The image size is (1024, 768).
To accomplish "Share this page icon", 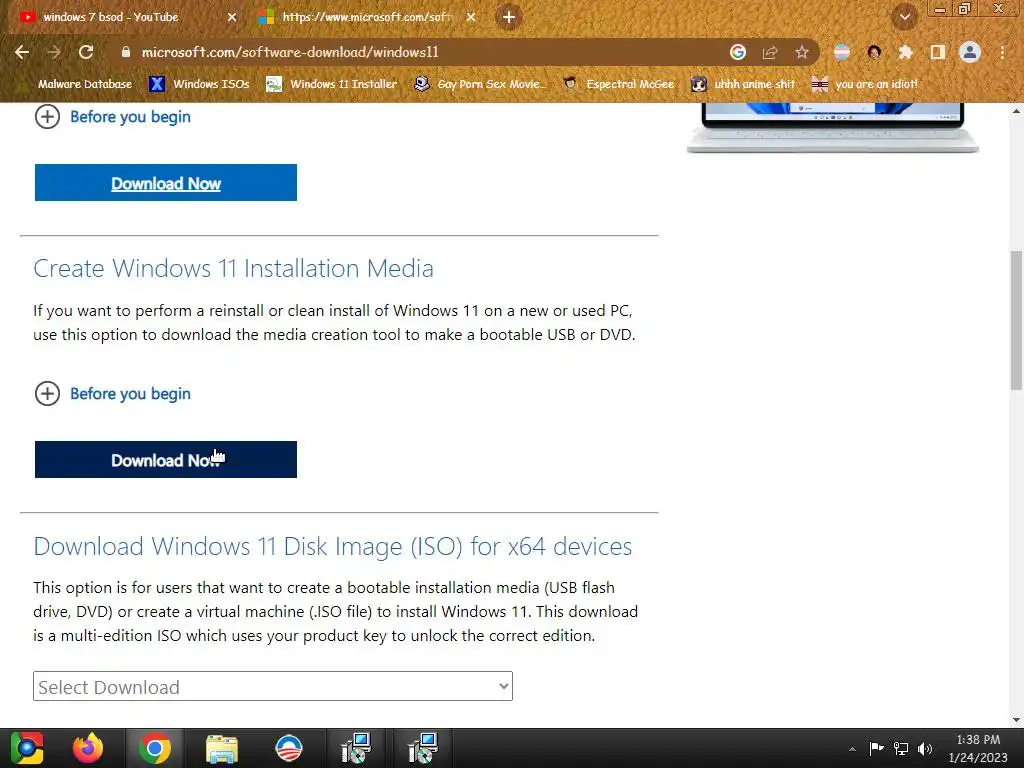I will tap(770, 52).
